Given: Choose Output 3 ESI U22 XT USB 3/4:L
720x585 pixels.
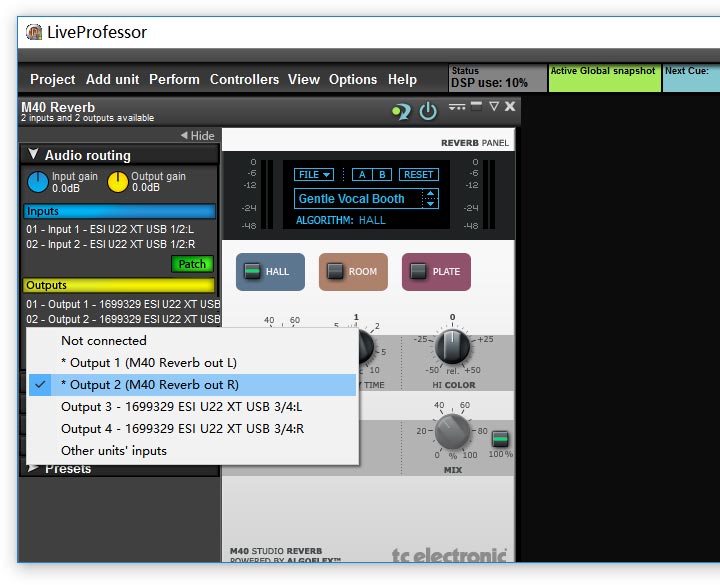Looking at the screenshot, I should click(192, 407).
